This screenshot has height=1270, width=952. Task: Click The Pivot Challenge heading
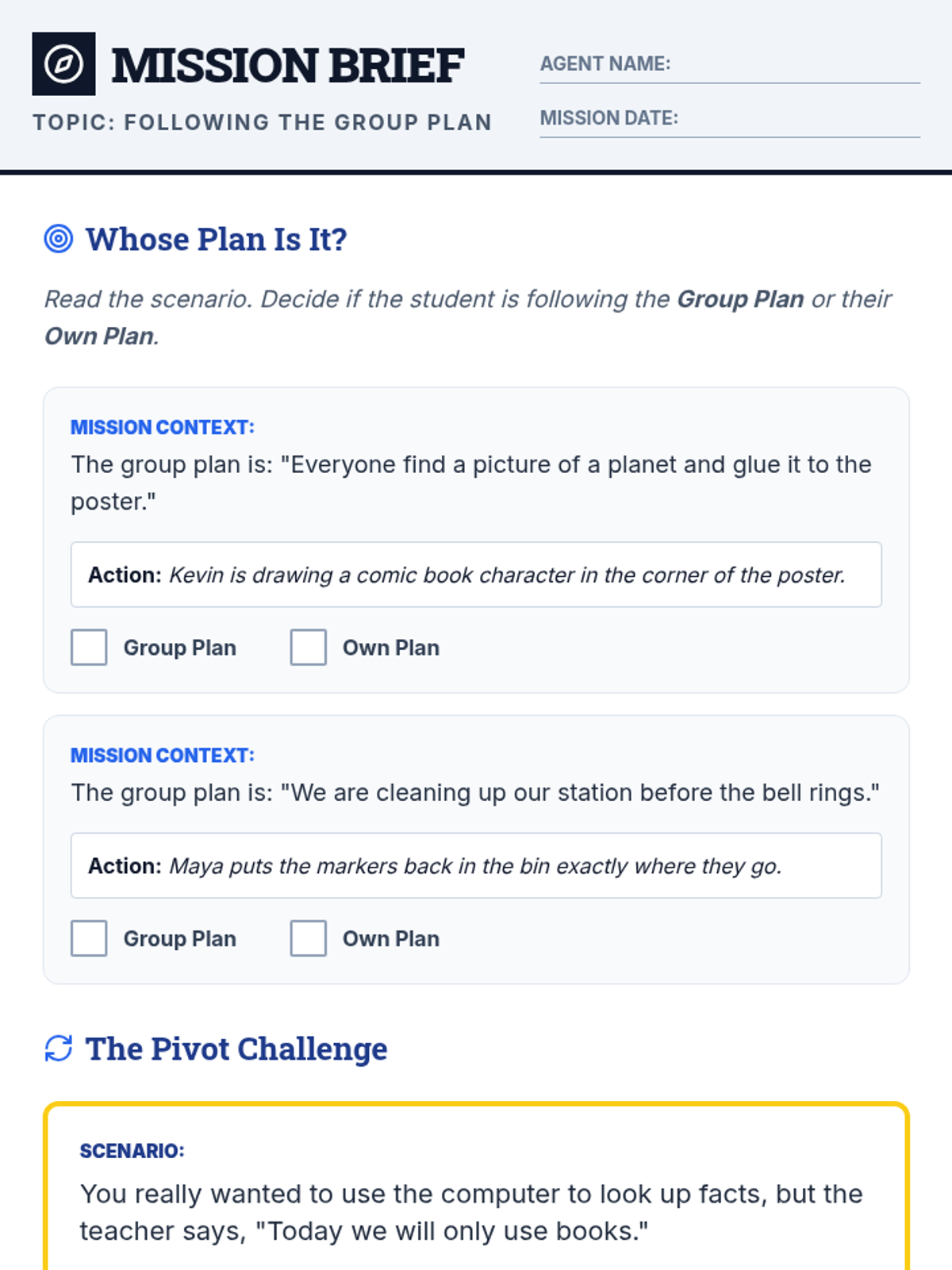tap(236, 1049)
